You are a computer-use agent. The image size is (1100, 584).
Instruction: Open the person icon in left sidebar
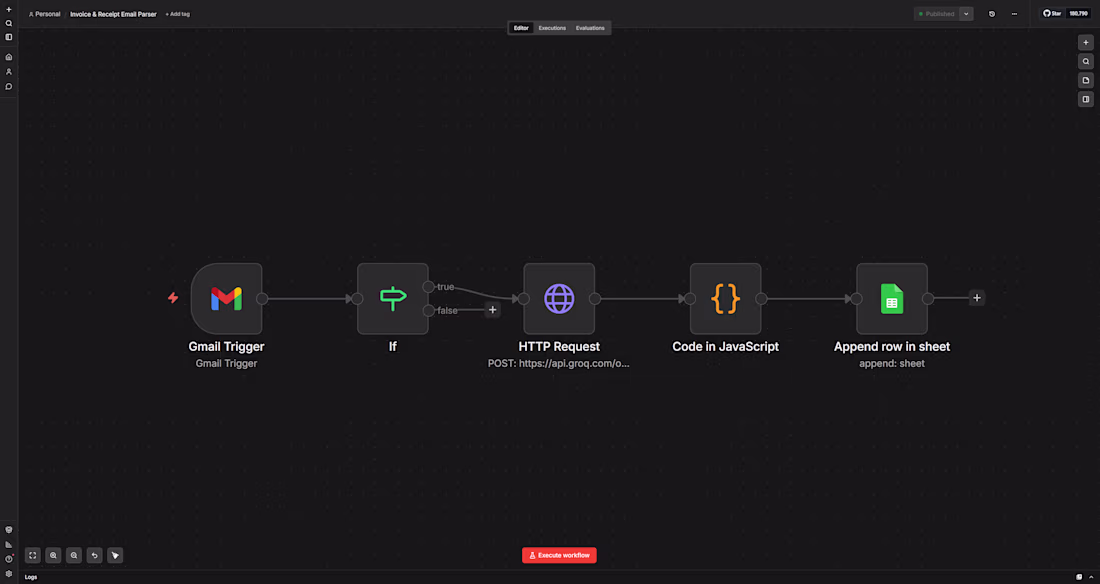pyautogui.click(x=8, y=72)
